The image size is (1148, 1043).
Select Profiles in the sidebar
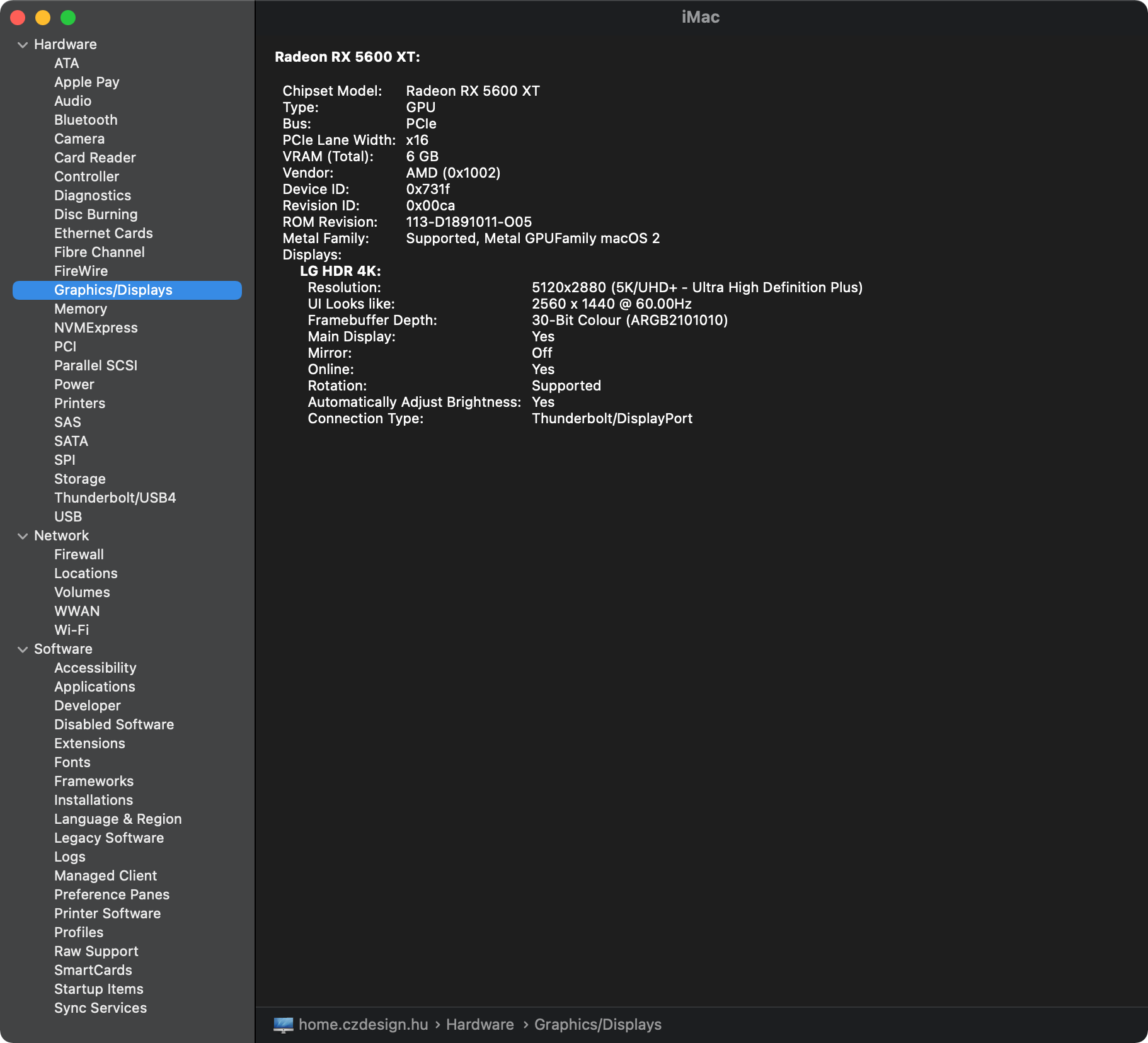79,932
